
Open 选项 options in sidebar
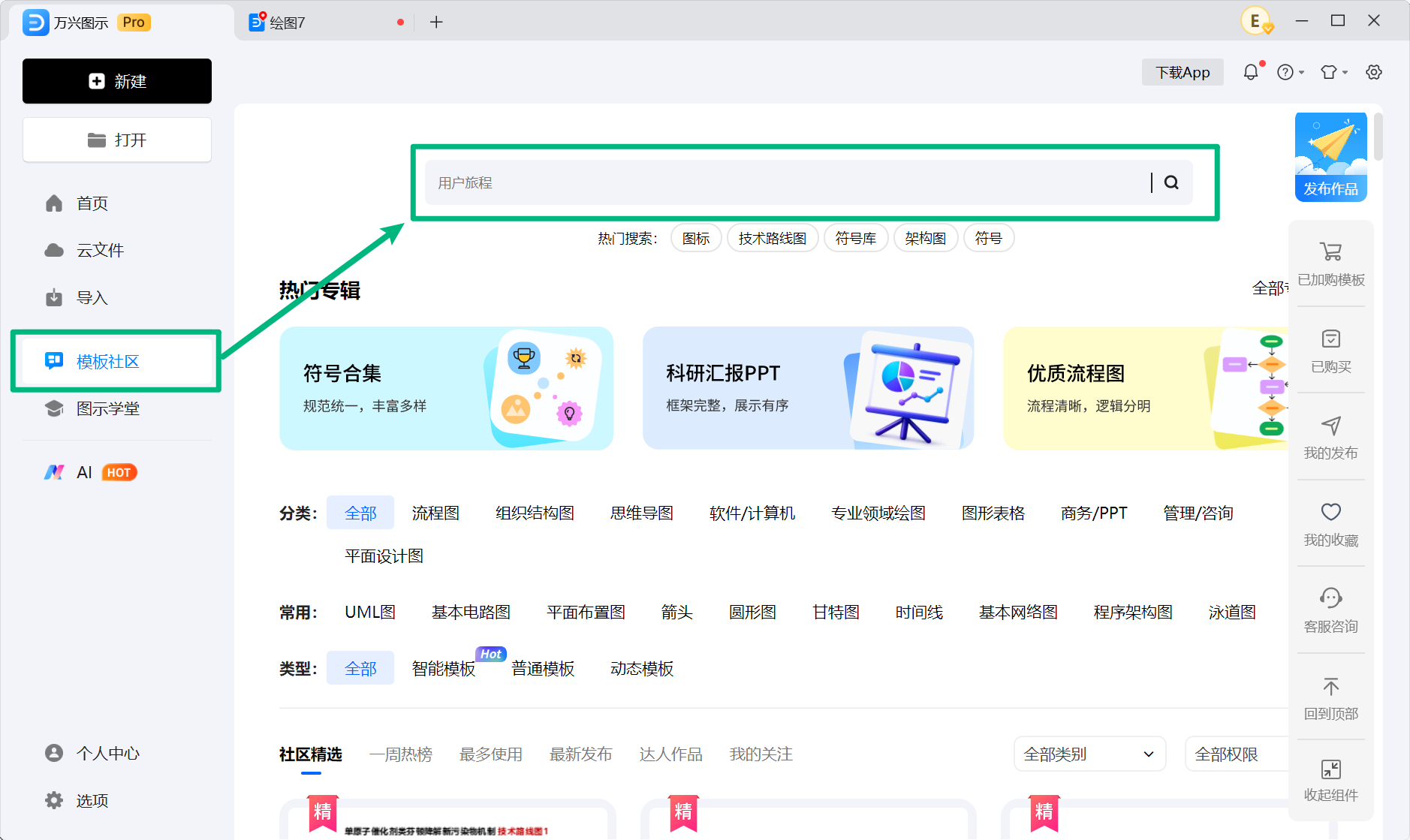click(x=92, y=800)
